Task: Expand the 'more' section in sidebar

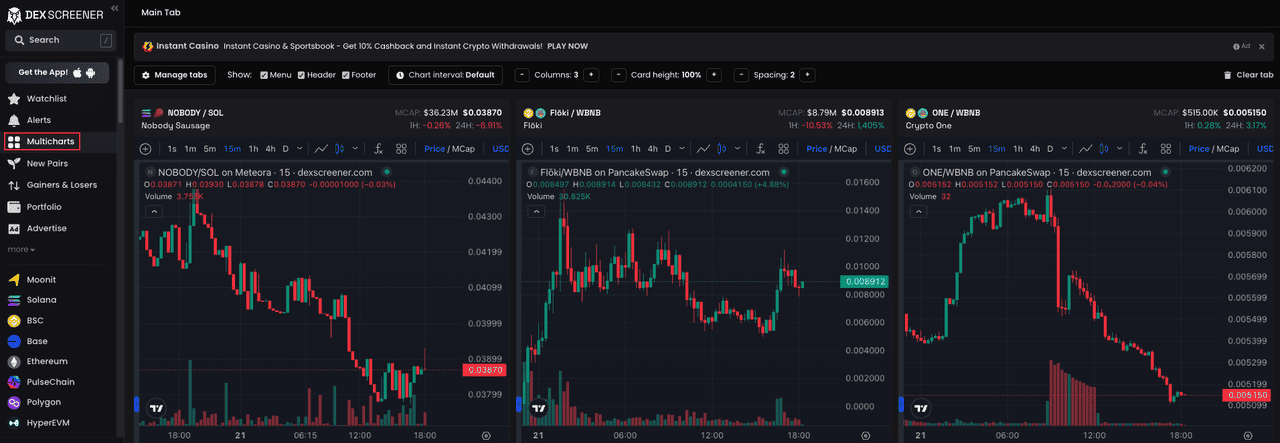Action: click(21, 249)
